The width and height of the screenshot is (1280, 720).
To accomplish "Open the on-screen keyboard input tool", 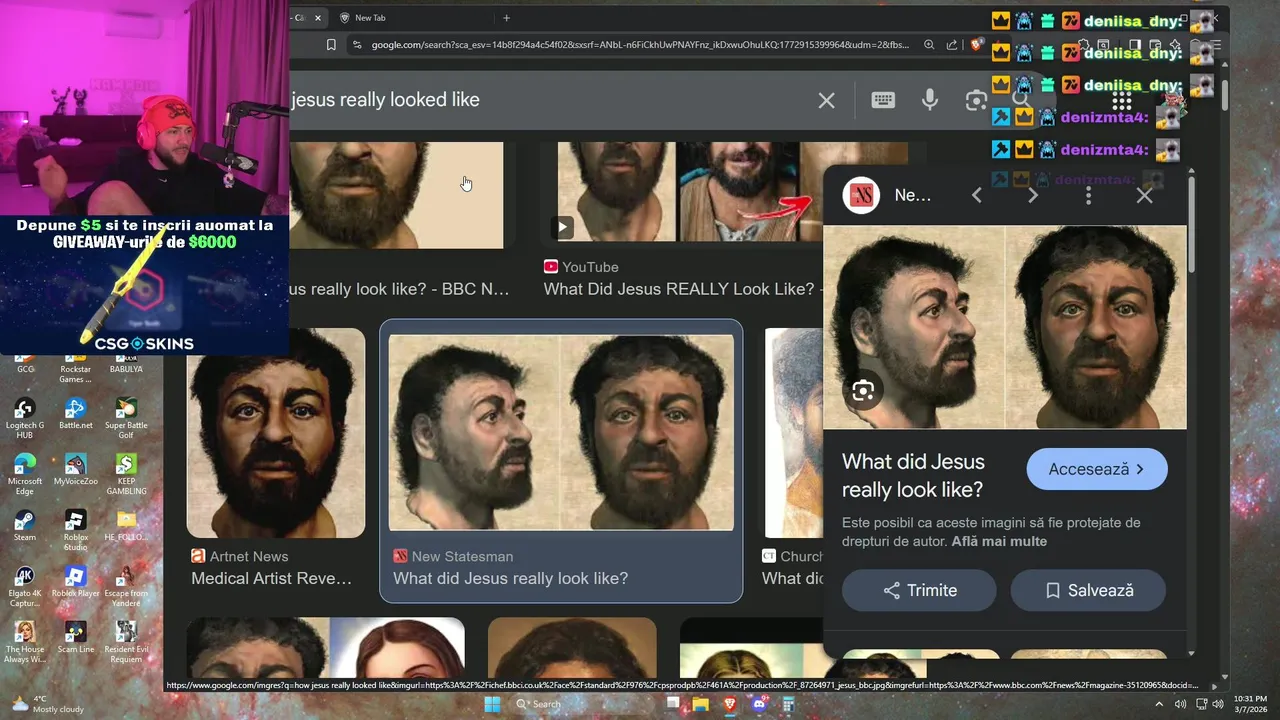I will click(883, 100).
